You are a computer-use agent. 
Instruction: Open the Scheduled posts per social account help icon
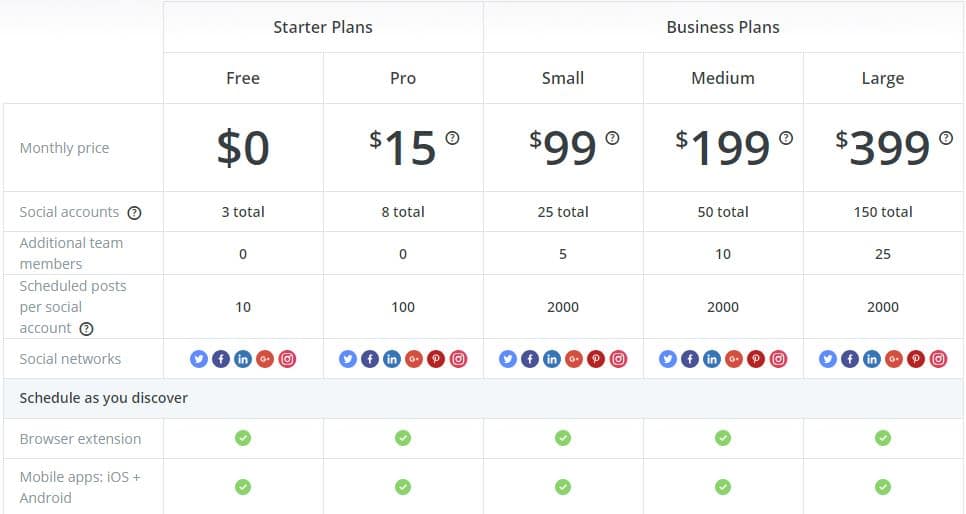point(87,329)
